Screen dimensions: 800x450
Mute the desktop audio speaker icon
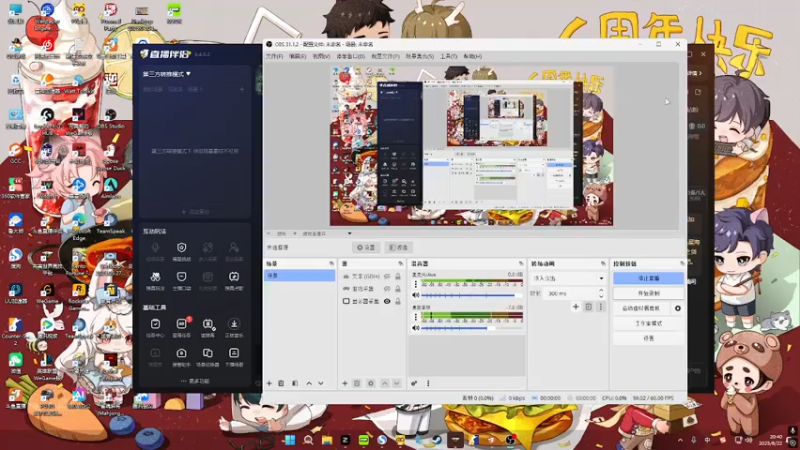point(416,328)
